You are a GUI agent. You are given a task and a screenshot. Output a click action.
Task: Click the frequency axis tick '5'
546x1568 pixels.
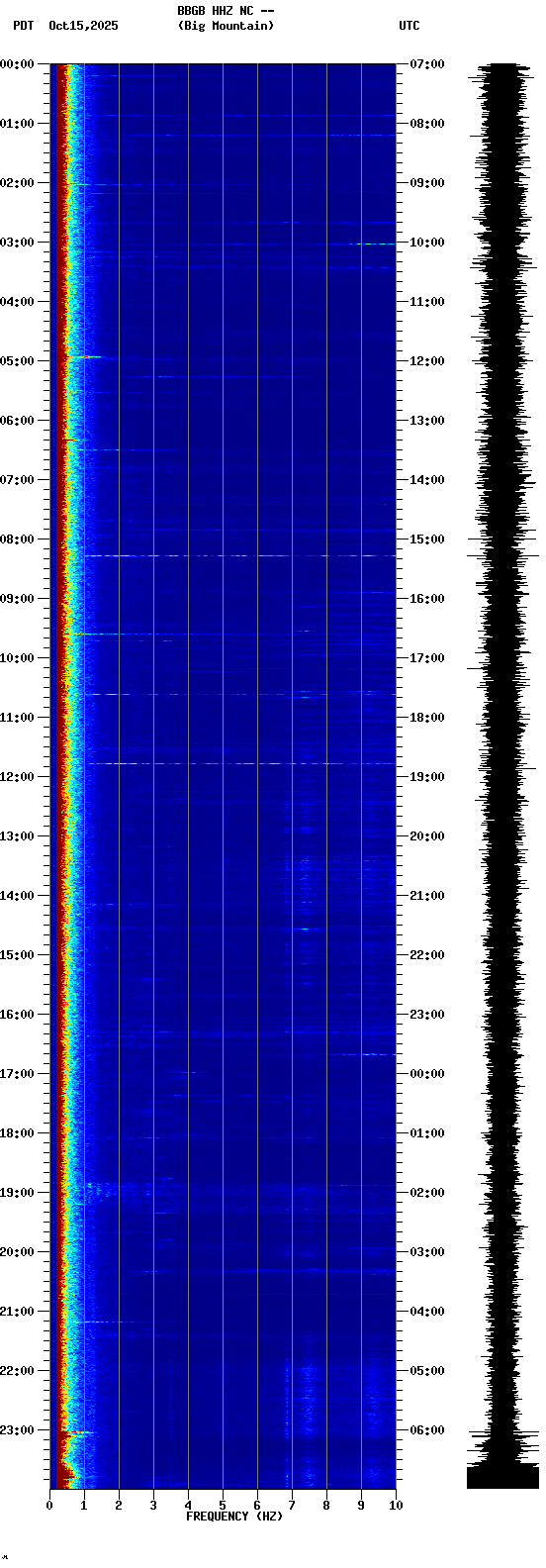[x=223, y=1506]
